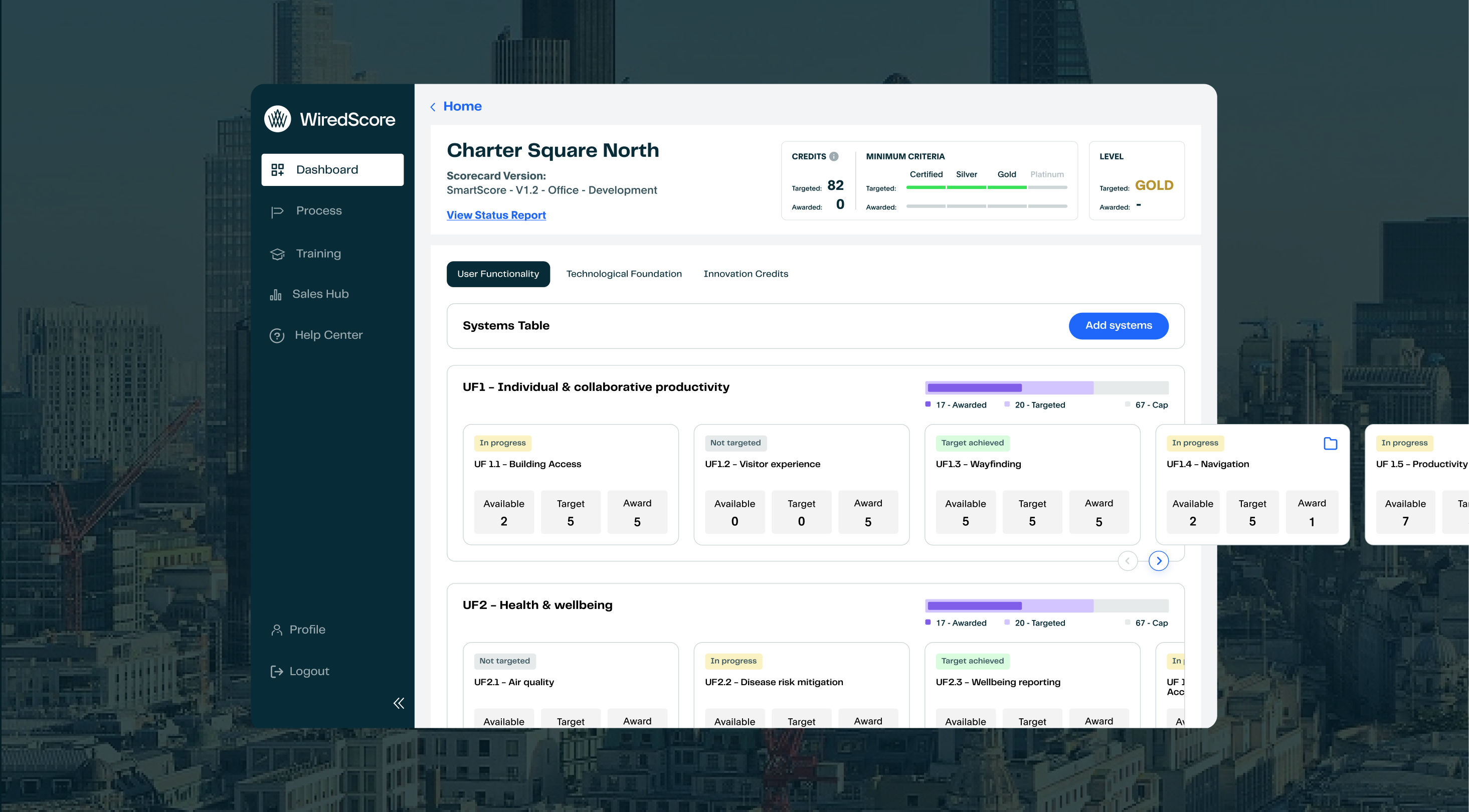Click the Credits info icon
The image size is (1469, 812).
(x=834, y=156)
